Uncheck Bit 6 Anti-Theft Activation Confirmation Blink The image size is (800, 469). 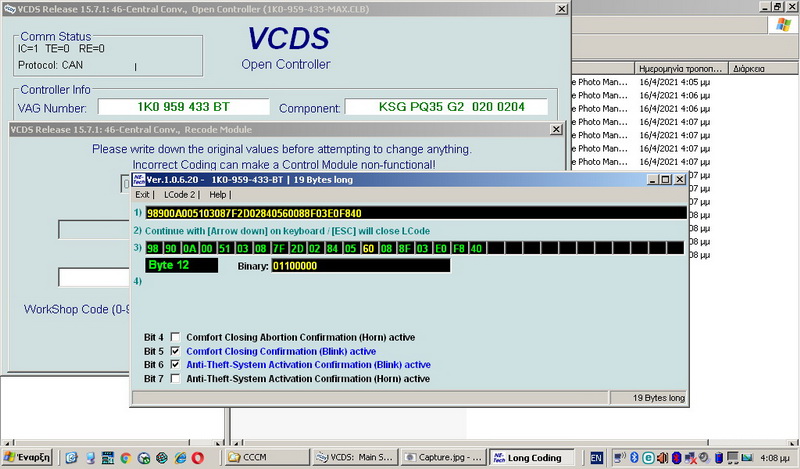pos(175,364)
